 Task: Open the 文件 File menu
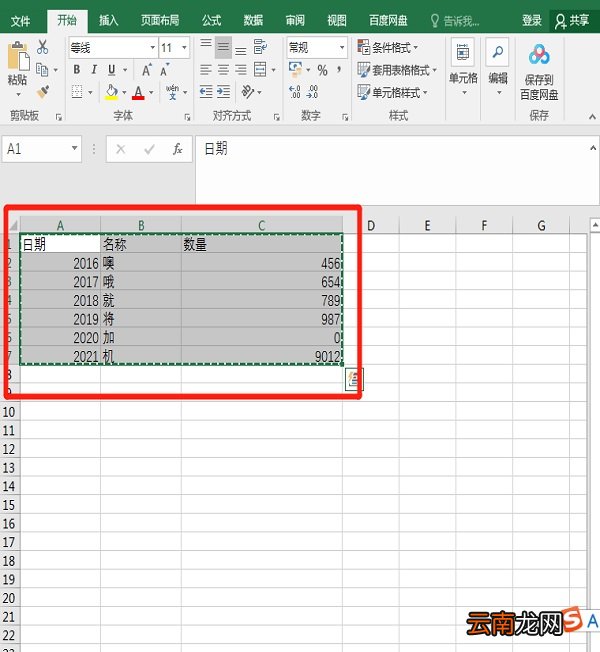[x=20, y=20]
